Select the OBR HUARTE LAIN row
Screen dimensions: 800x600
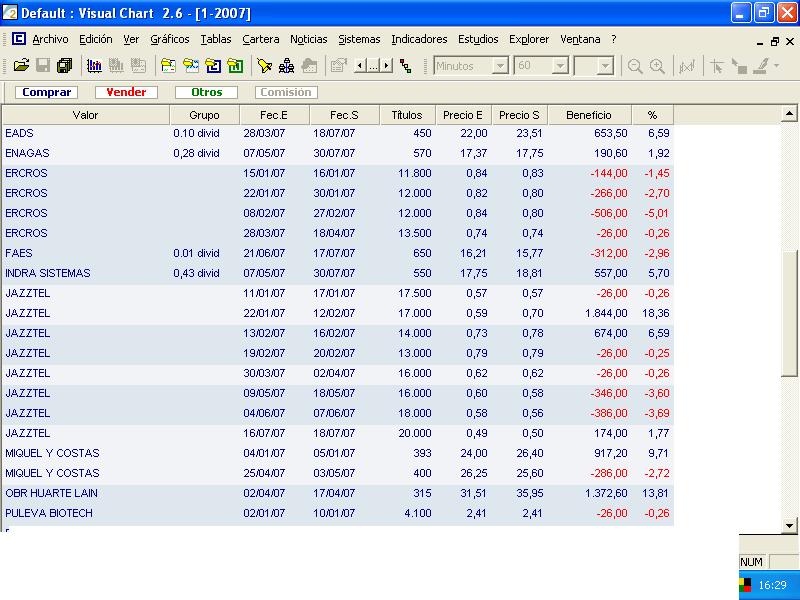click(338, 493)
